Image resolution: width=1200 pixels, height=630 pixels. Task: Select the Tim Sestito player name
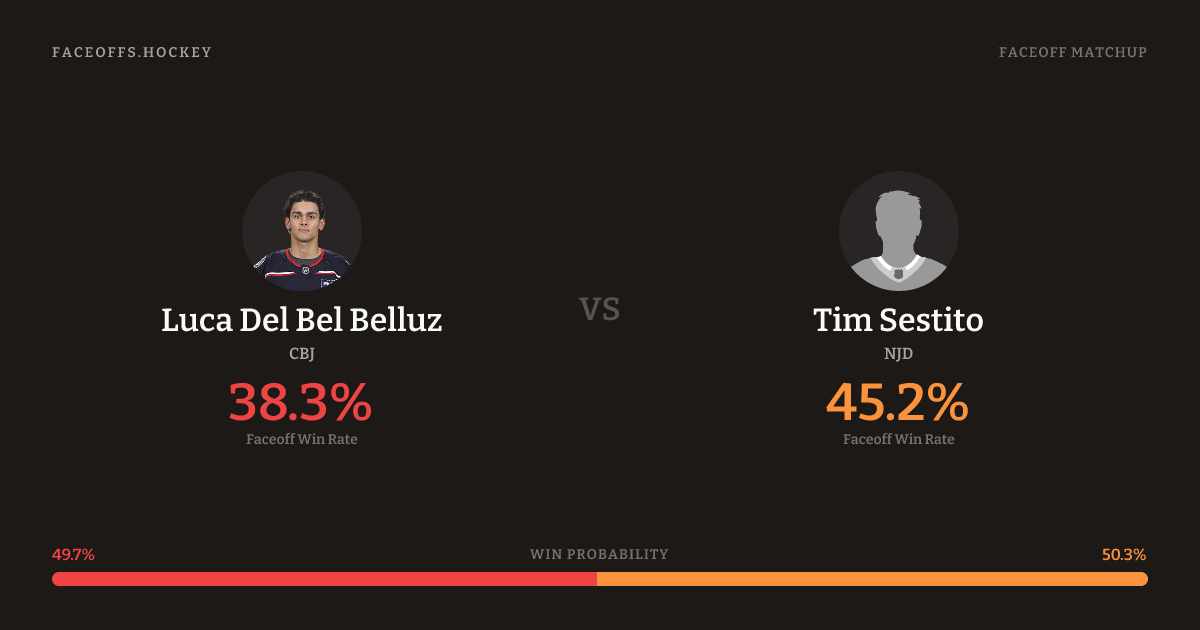click(898, 320)
